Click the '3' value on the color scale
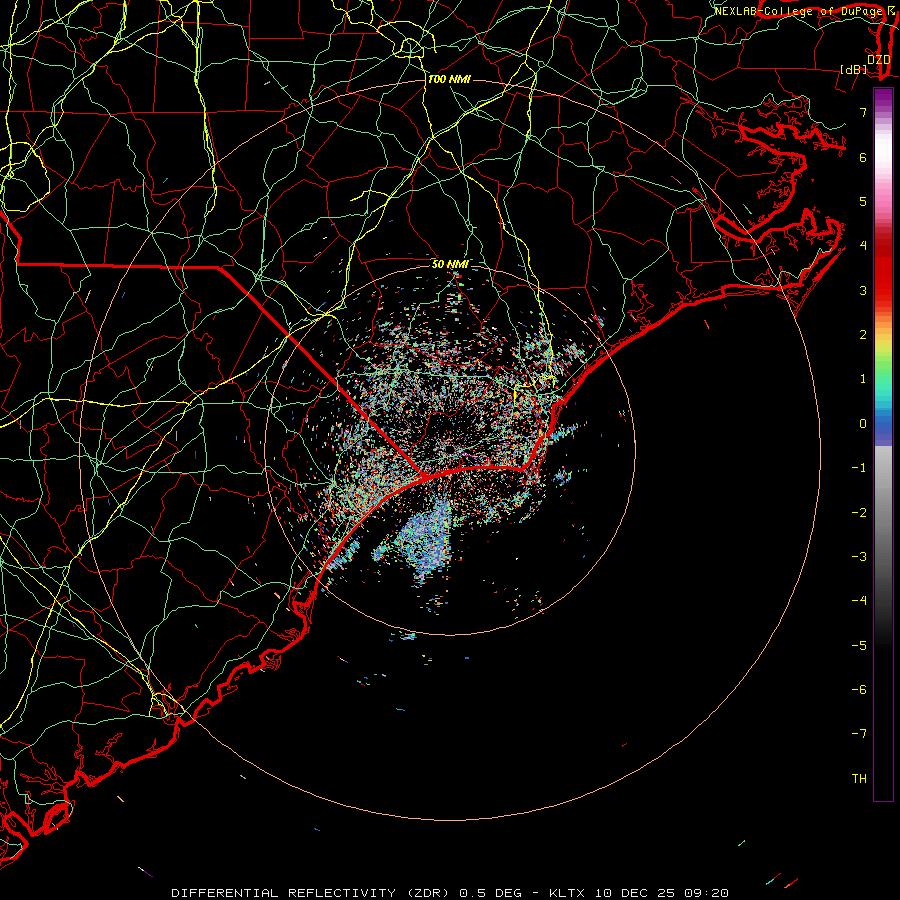900x900 pixels. click(x=863, y=290)
